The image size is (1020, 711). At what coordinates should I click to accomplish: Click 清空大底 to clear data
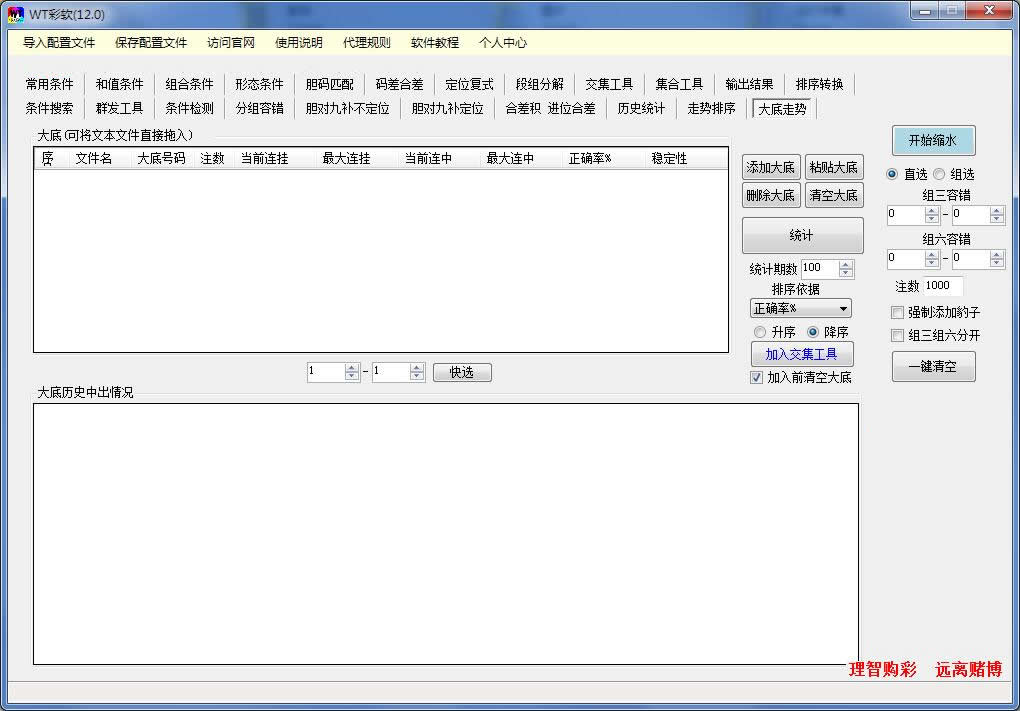(x=835, y=195)
